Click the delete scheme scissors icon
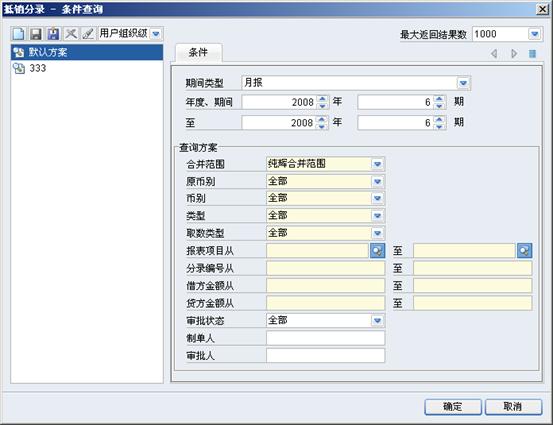553x425 pixels. (x=71, y=34)
